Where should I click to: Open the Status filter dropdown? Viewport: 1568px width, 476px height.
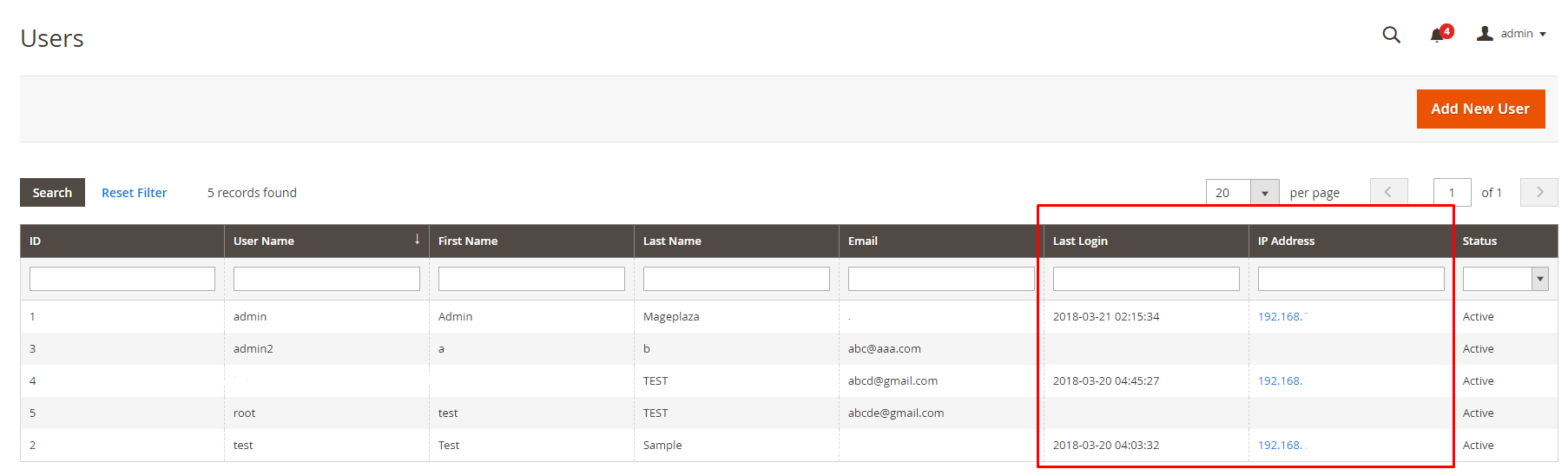(1505, 279)
